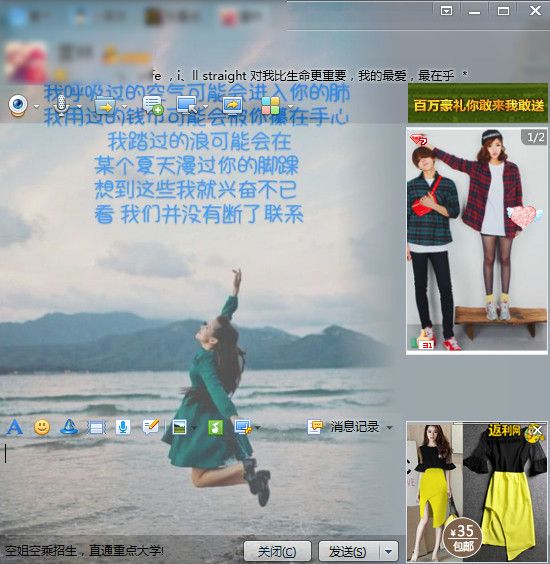The width and height of the screenshot is (550, 564).
Task: Start a voice call via microphone icon
Action: (61, 105)
